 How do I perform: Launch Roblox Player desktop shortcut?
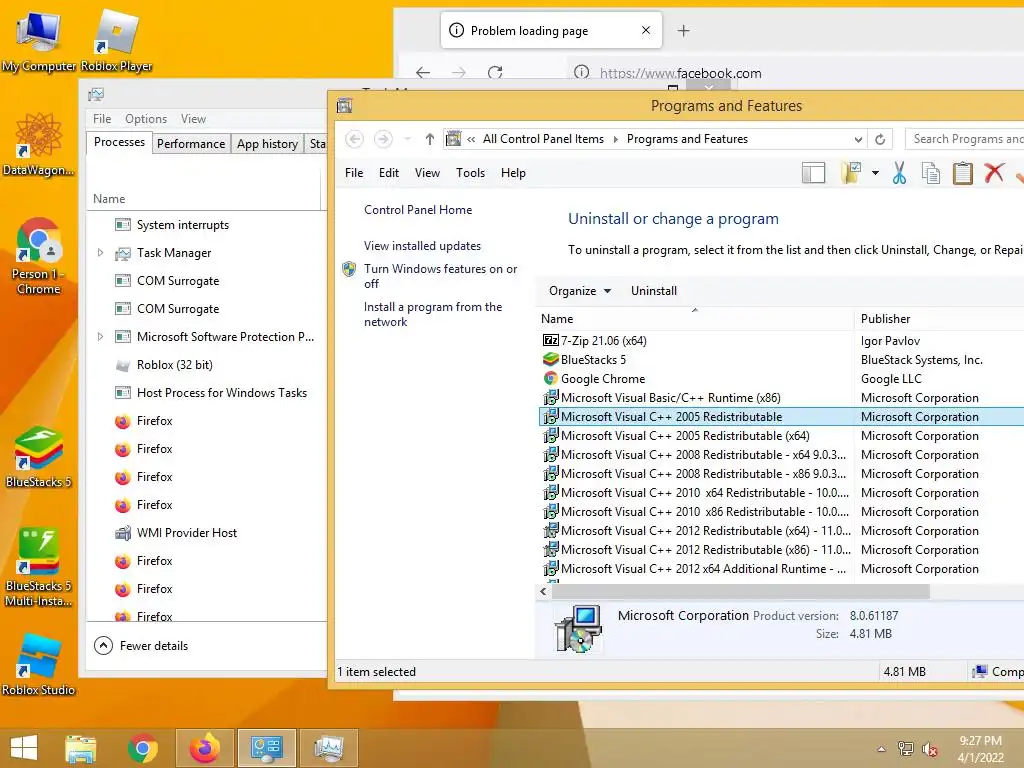tap(116, 40)
